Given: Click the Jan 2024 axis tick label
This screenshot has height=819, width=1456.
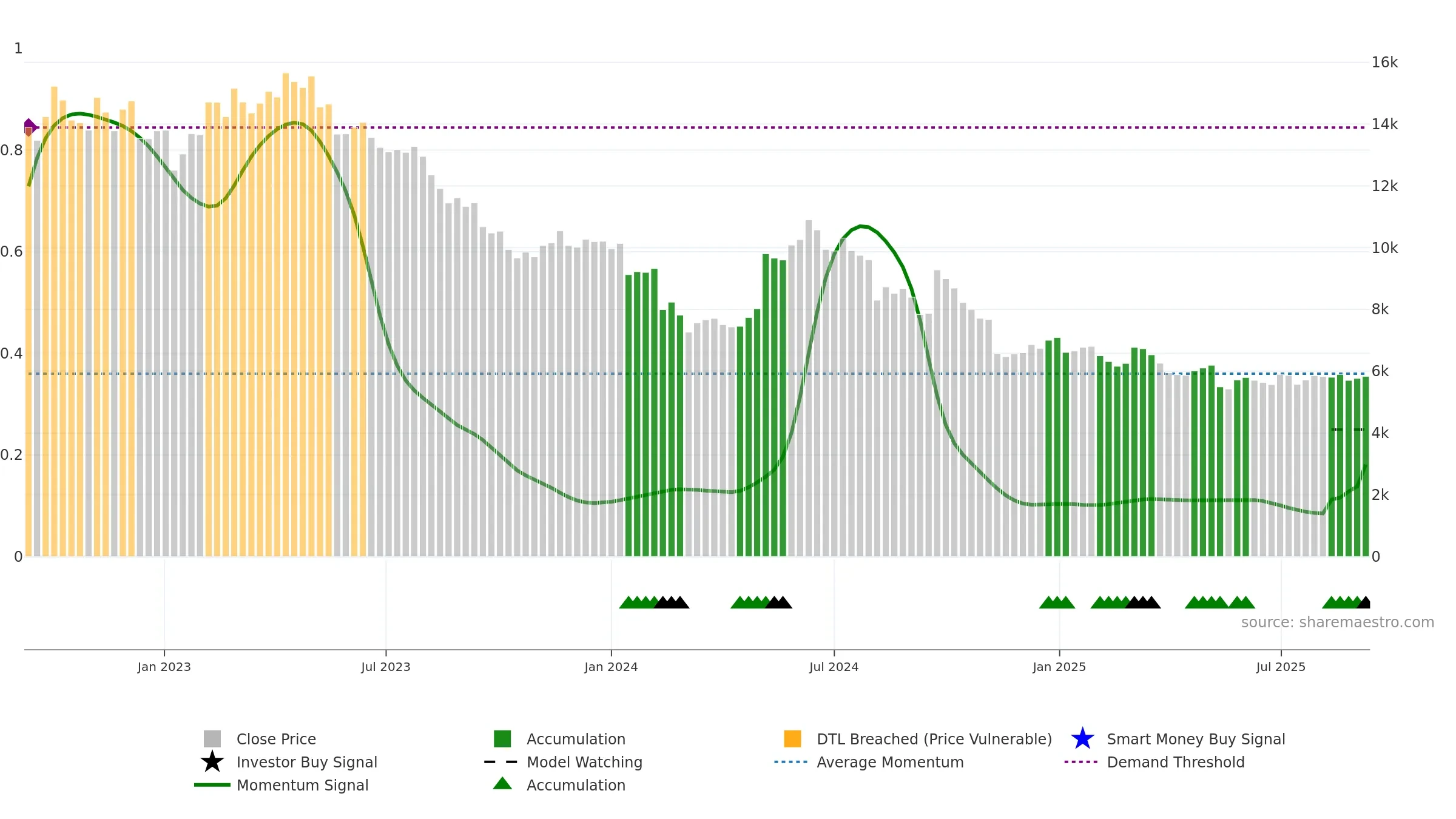Looking at the screenshot, I should tap(611, 667).
